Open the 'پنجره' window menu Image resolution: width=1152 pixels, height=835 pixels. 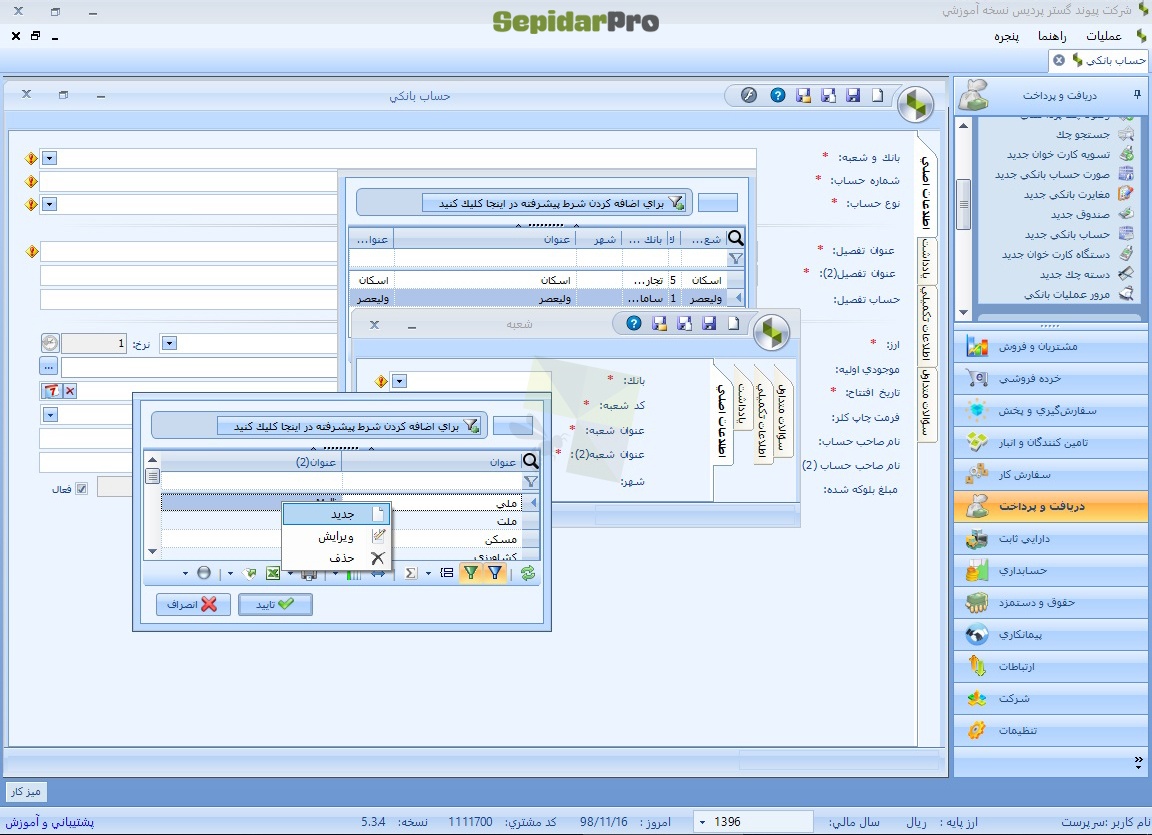[x=1007, y=36]
